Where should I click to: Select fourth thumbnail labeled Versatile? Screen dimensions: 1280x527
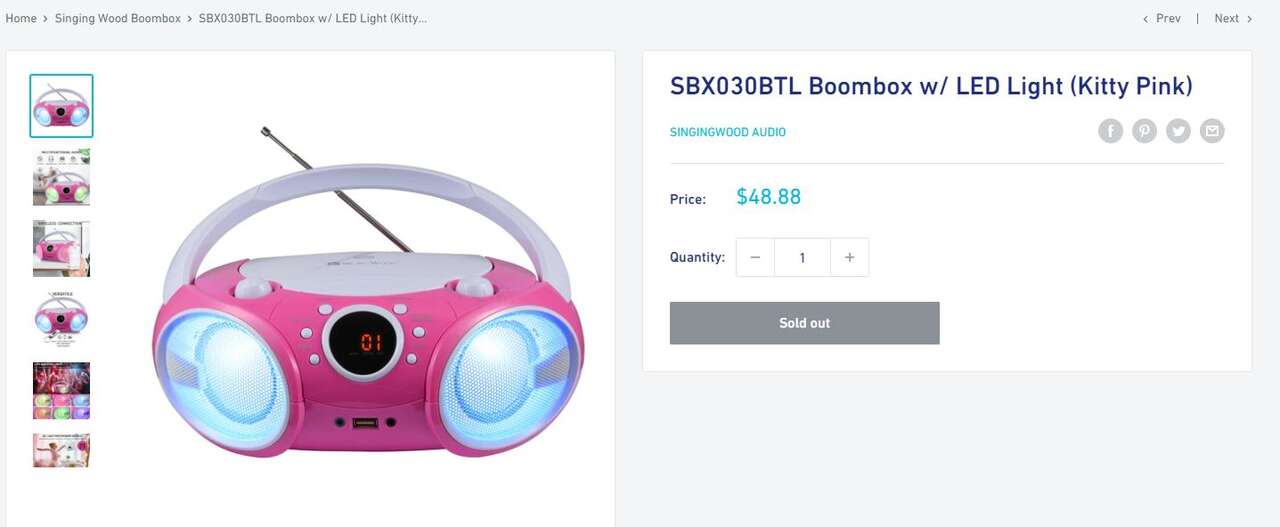point(61,319)
